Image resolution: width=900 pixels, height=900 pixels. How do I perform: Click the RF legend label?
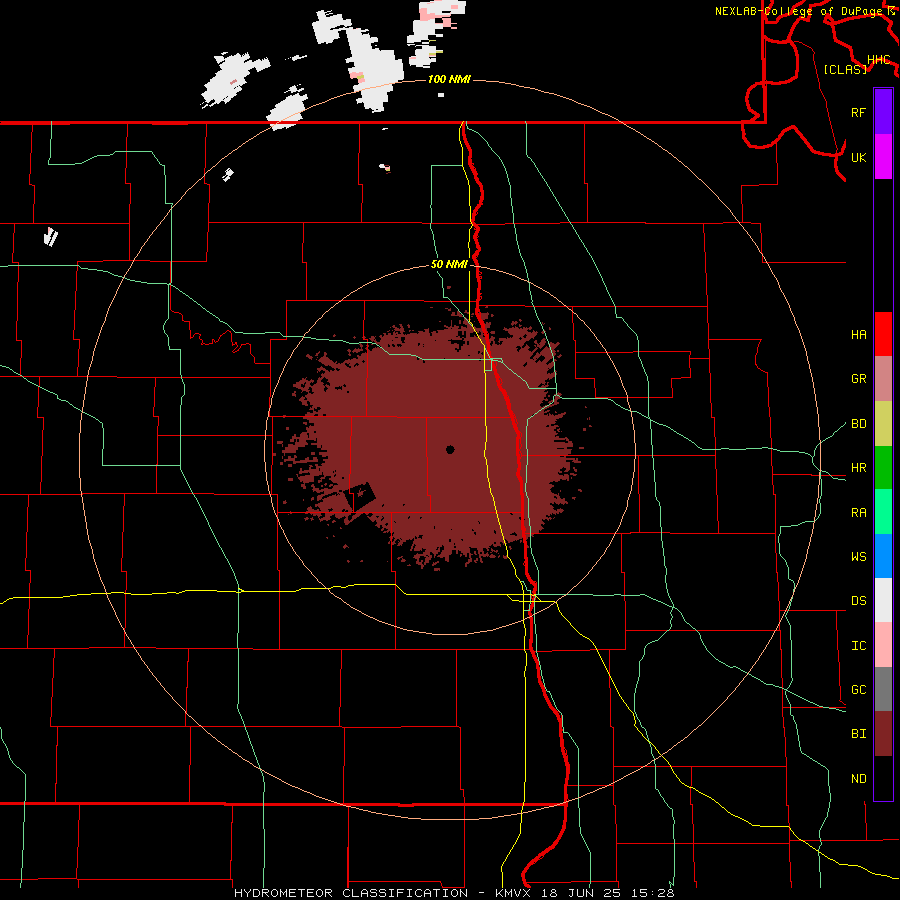[858, 112]
